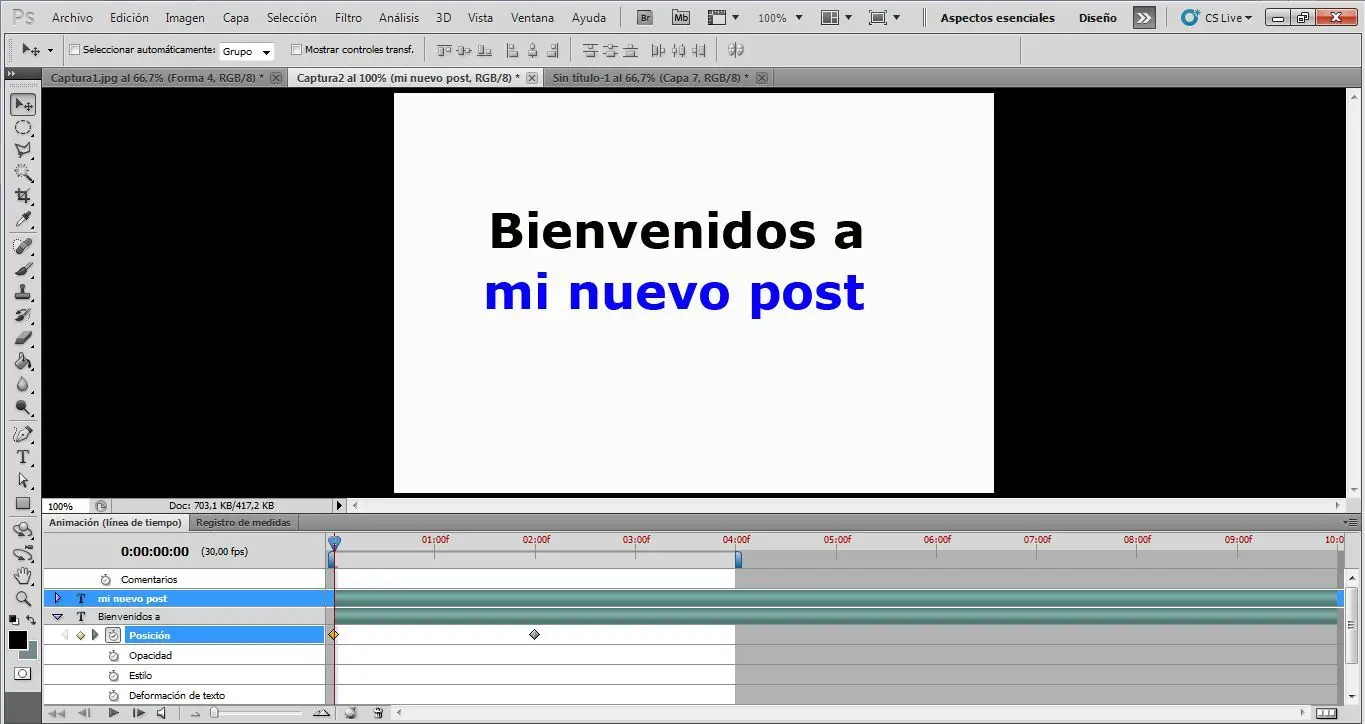This screenshot has height=724, width=1365.
Task: Expand the mi nuevo post layer
Action: [57, 598]
